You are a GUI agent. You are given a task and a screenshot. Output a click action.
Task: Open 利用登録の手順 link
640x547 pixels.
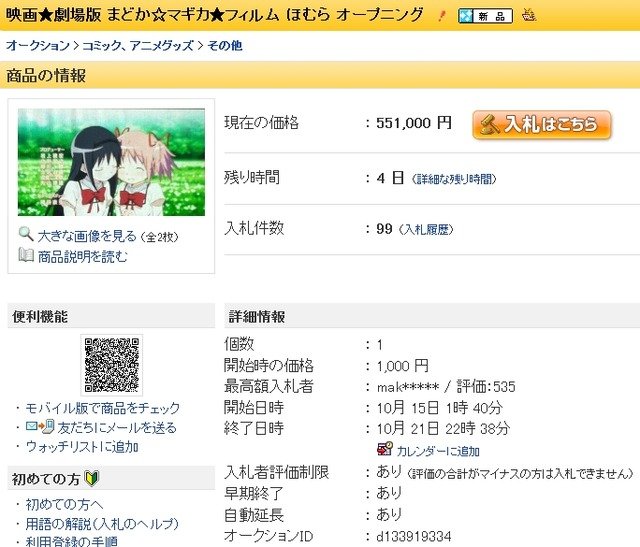(71, 541)
